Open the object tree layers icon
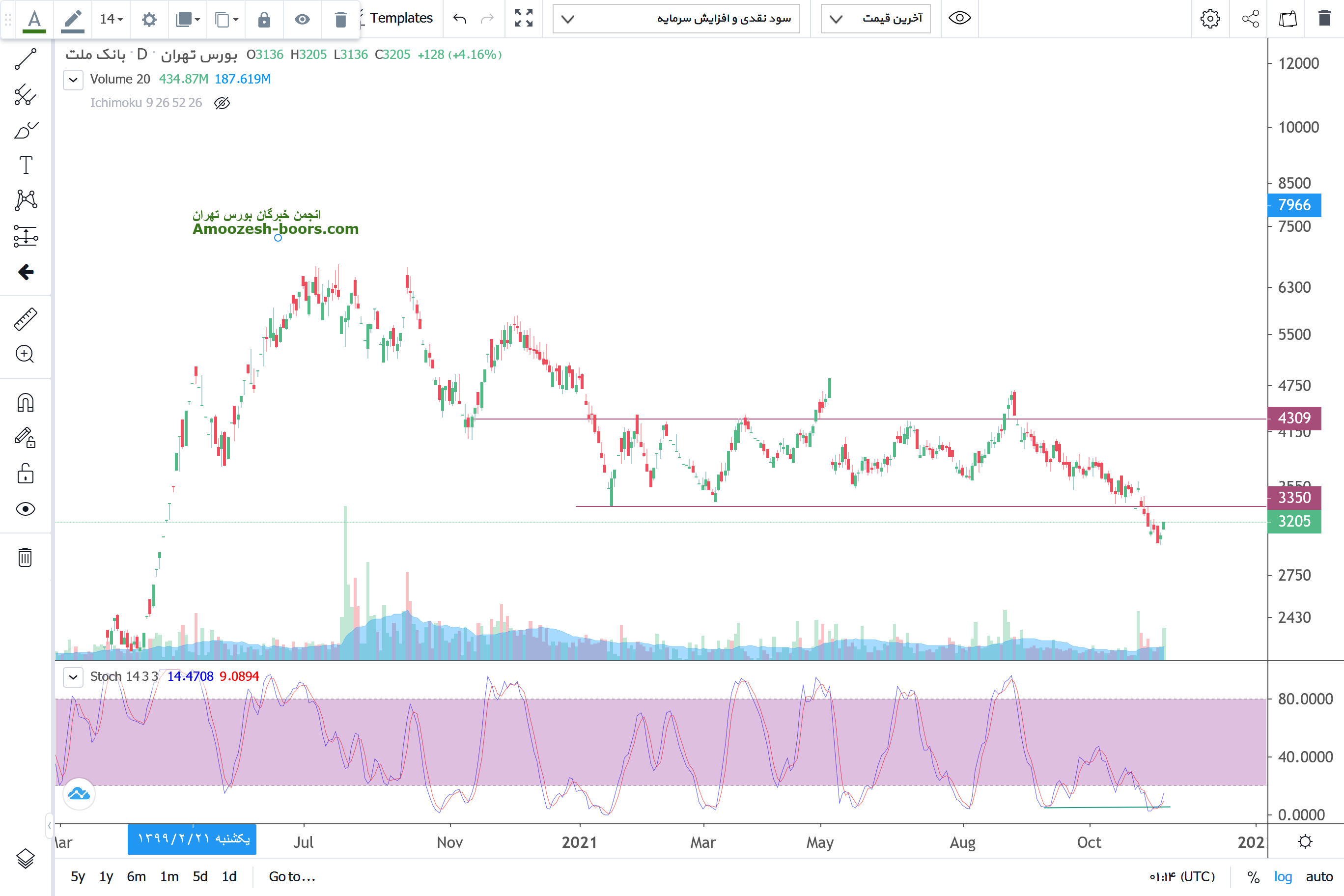 tap(25, 858)
